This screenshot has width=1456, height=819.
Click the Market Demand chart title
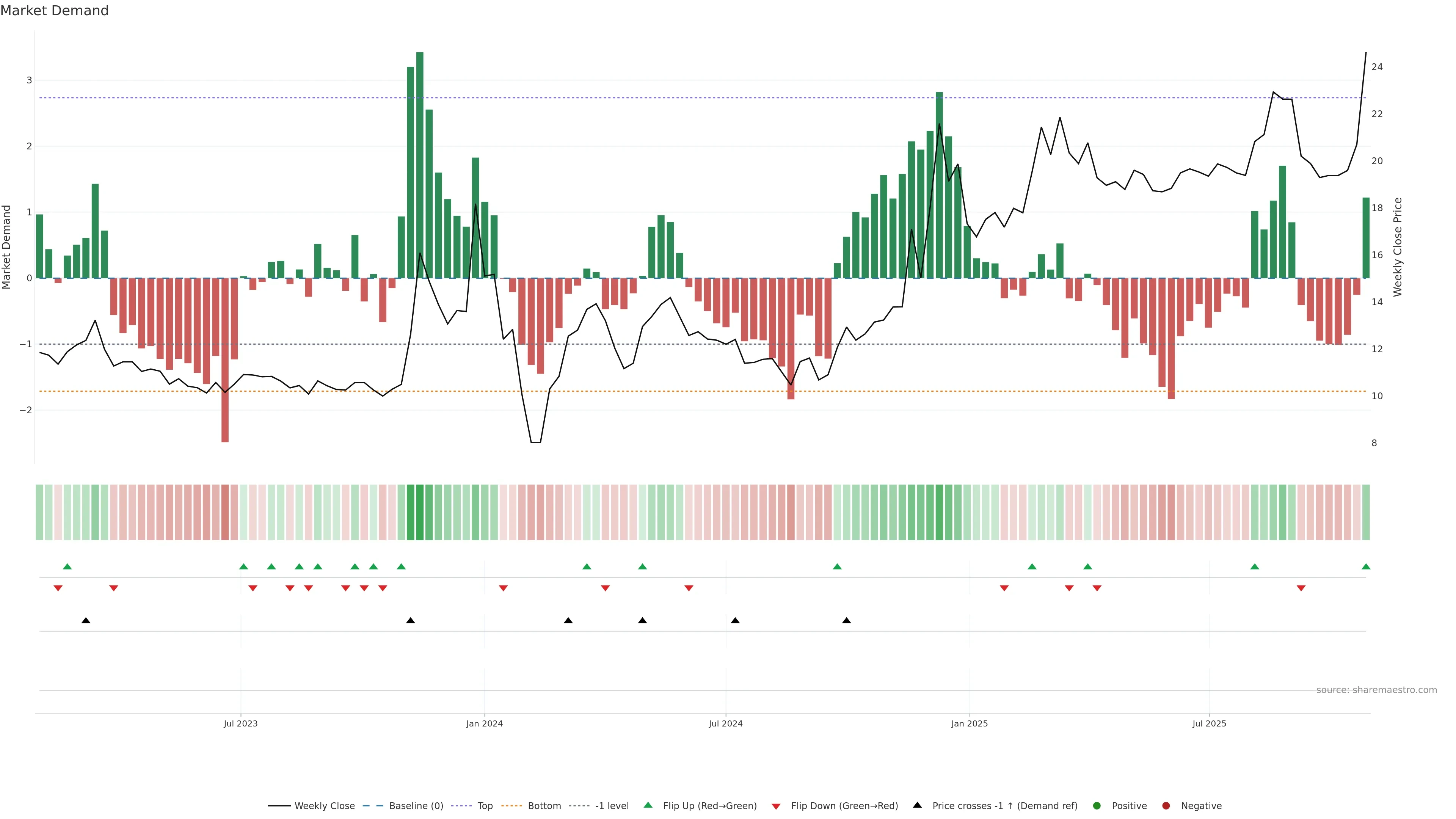point(54,11)
